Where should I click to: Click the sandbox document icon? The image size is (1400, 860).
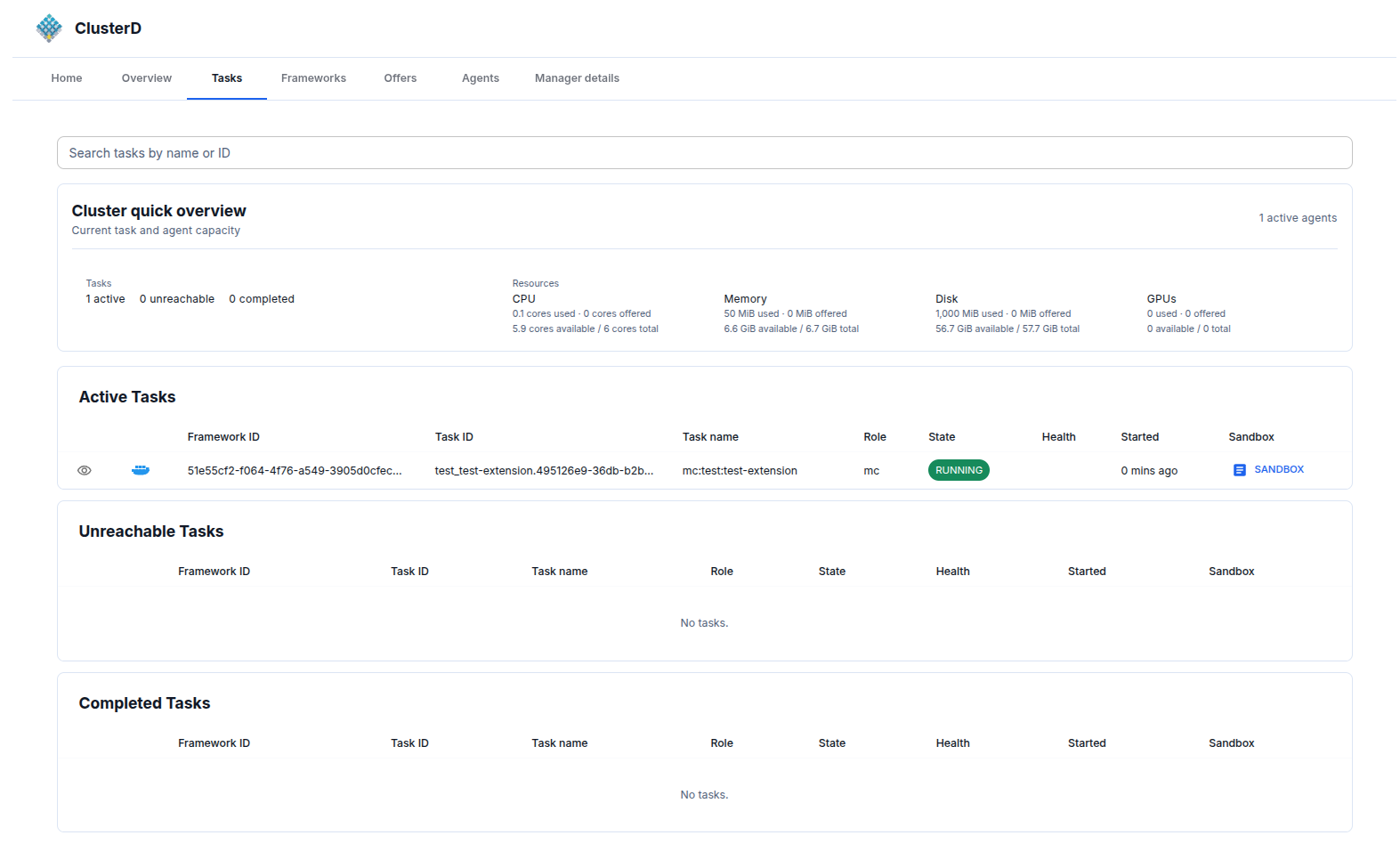(x=1239, y=470)
